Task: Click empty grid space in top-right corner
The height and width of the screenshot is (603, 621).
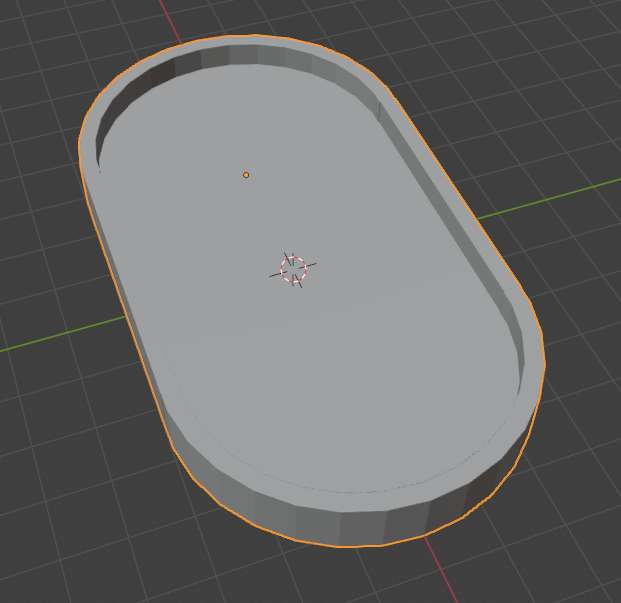Action: (x=554, y=59)
